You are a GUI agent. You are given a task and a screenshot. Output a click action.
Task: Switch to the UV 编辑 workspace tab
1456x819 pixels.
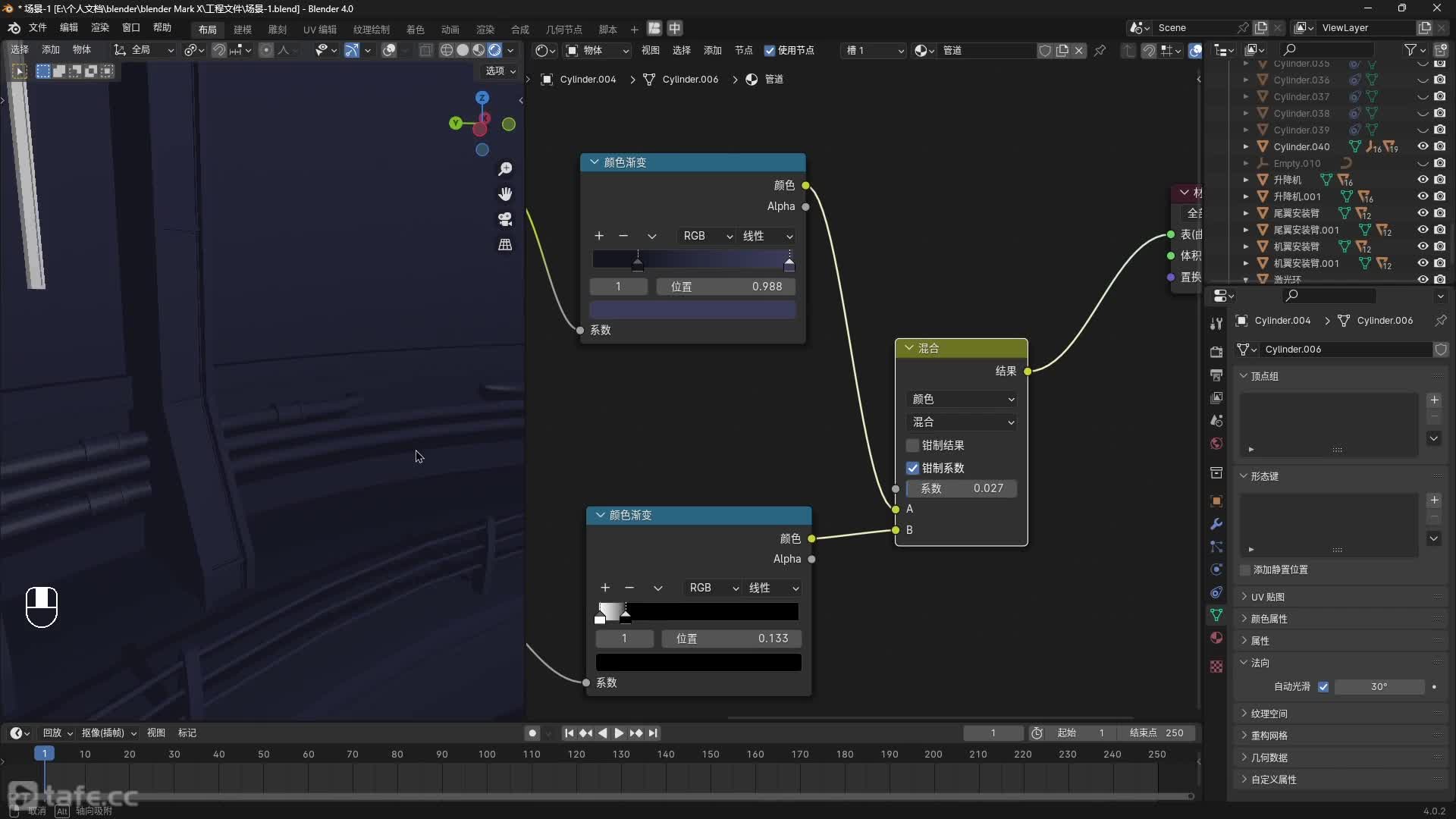pos(320,30)
